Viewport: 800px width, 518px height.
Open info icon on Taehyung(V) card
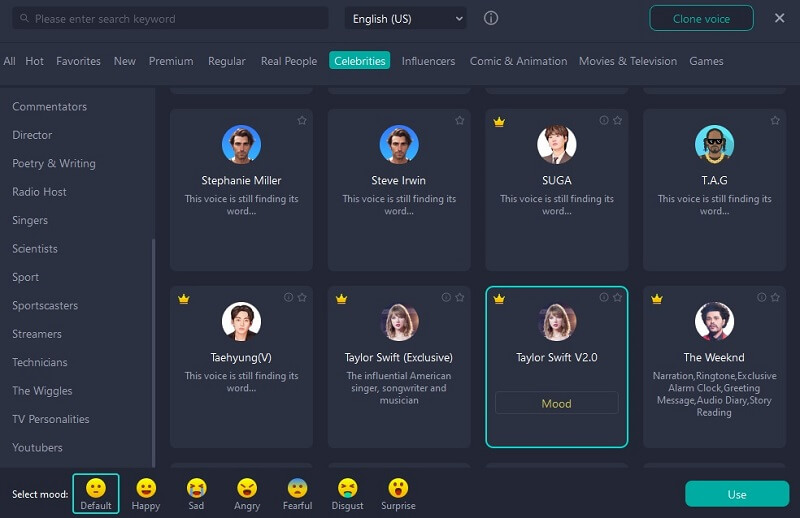point(289,297)
